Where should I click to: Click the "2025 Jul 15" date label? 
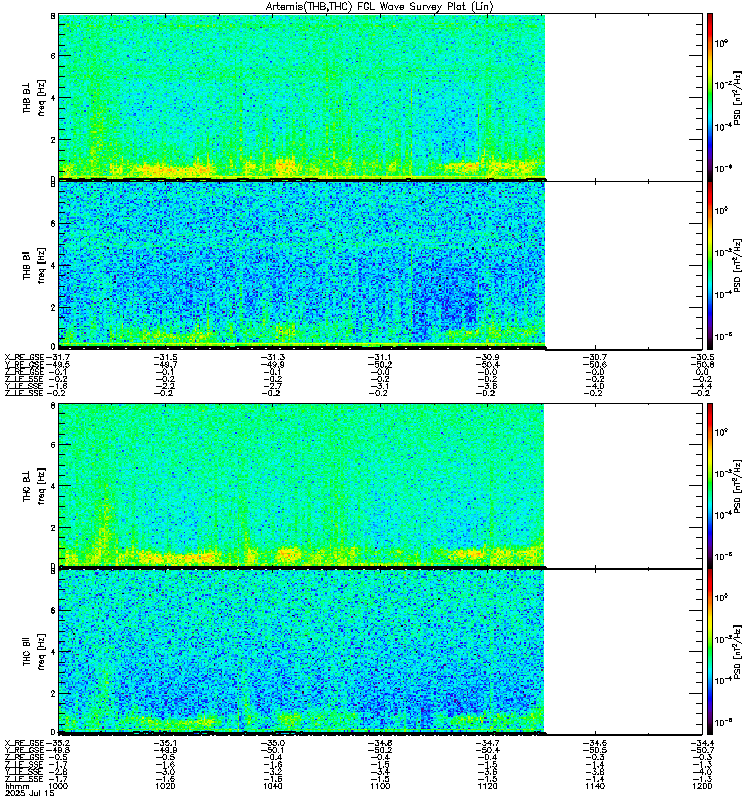[x=30, y=793]
